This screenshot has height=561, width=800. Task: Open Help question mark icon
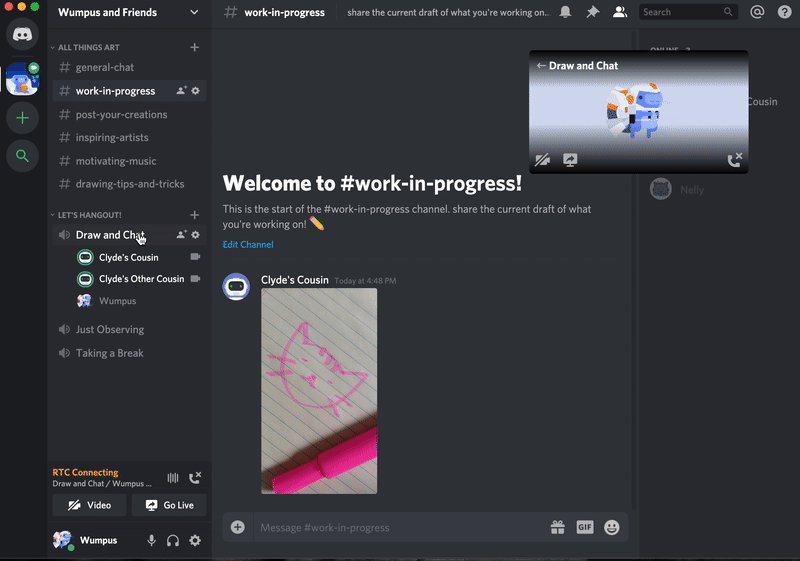pyautogui.click(x=785, y=12)
